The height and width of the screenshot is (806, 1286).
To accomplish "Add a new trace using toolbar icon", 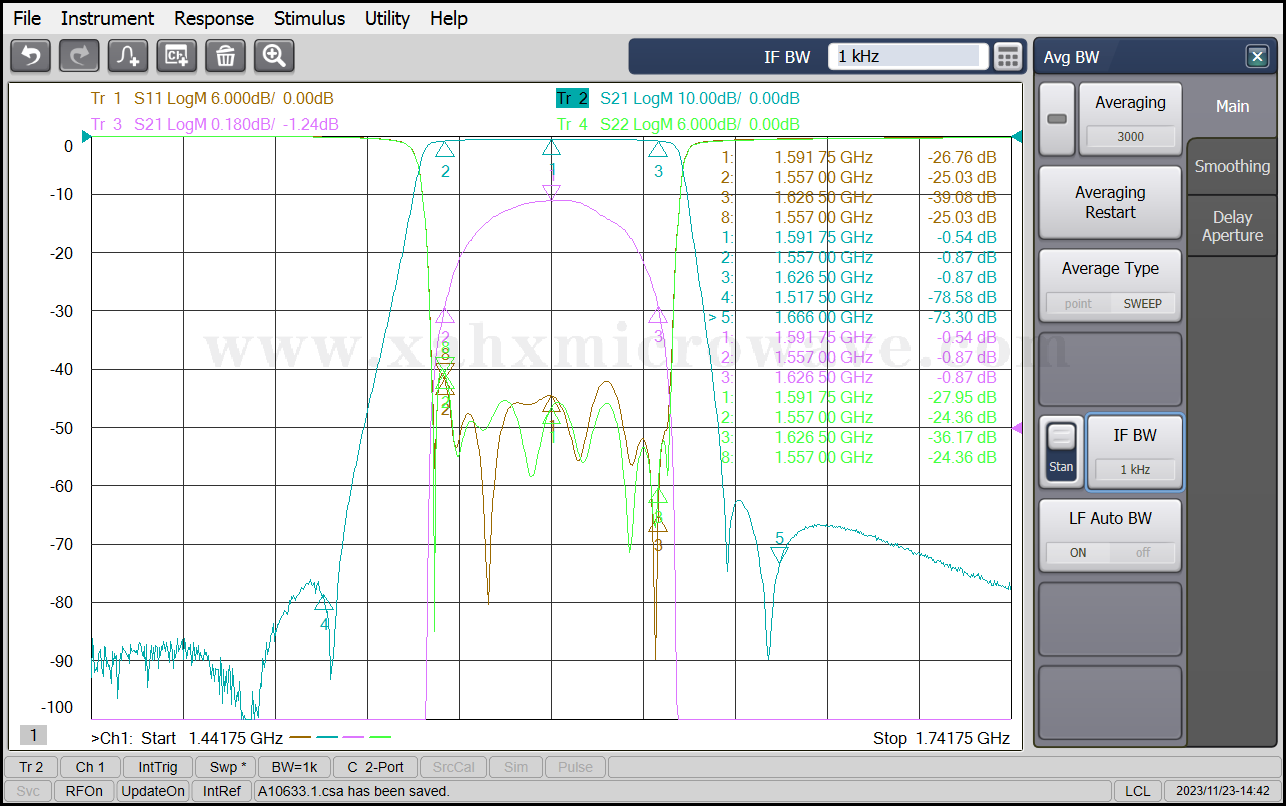I will pos(128,56).
